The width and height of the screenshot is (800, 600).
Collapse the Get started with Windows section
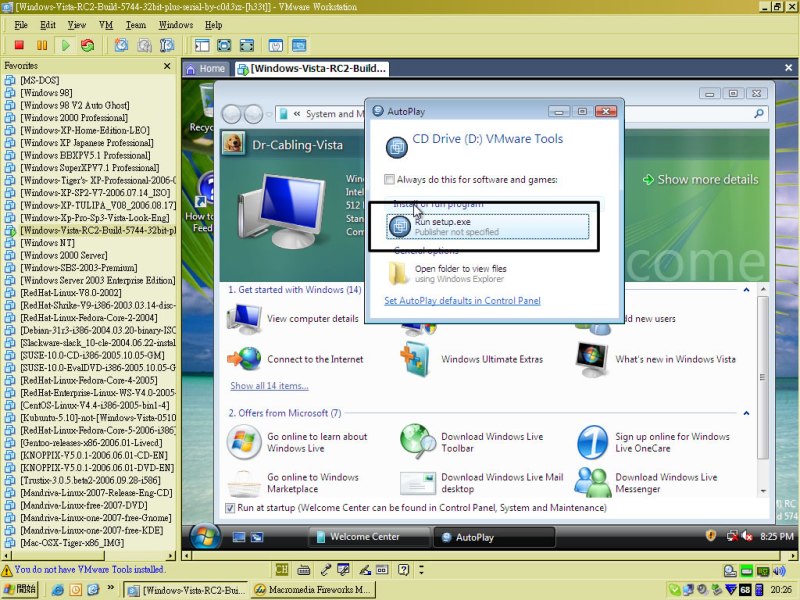(x=746, y=290)
